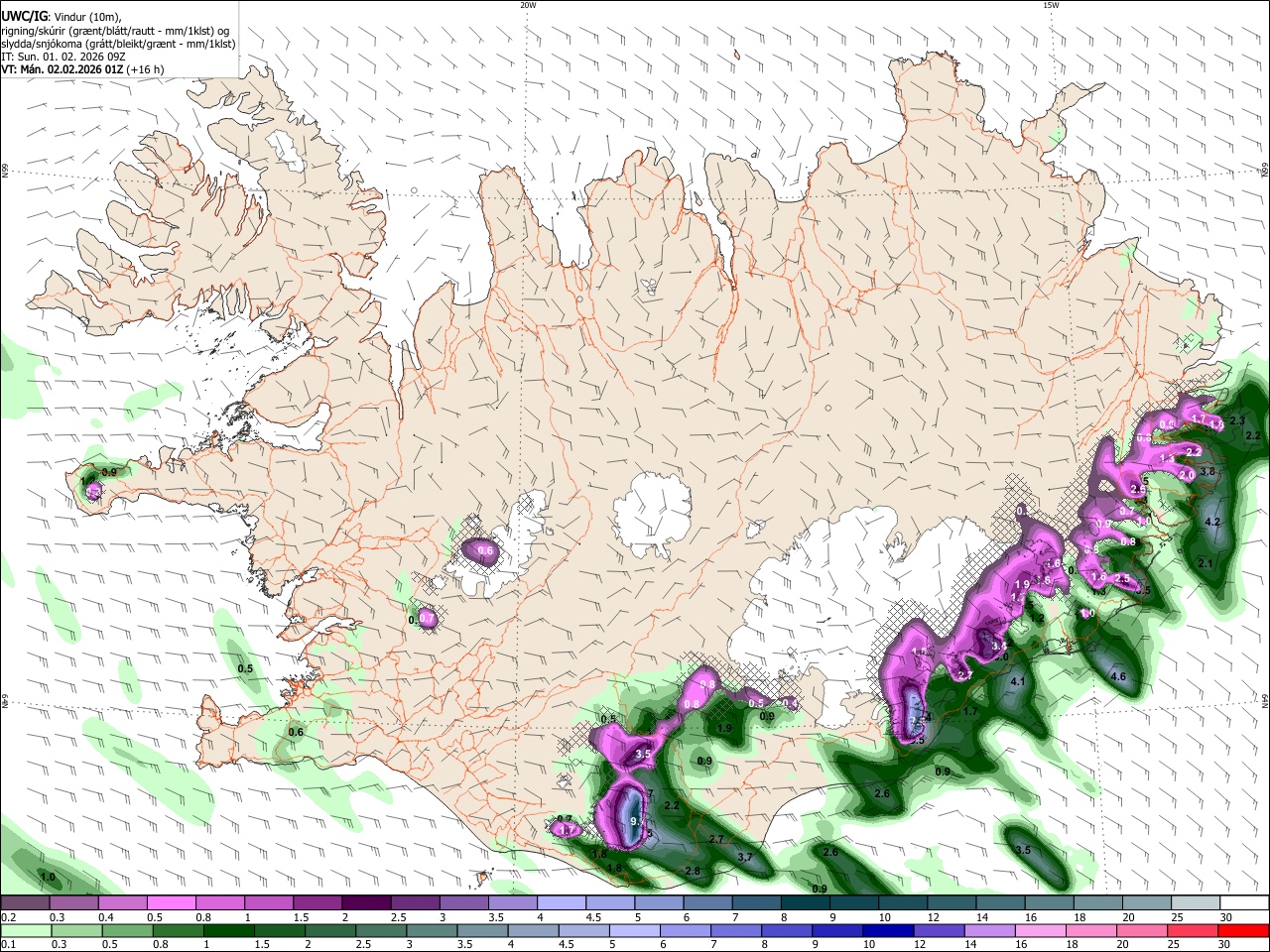
Task: Select the darkest purple 2–2.5 snow swatch
Action: click(x=366, y=903)
